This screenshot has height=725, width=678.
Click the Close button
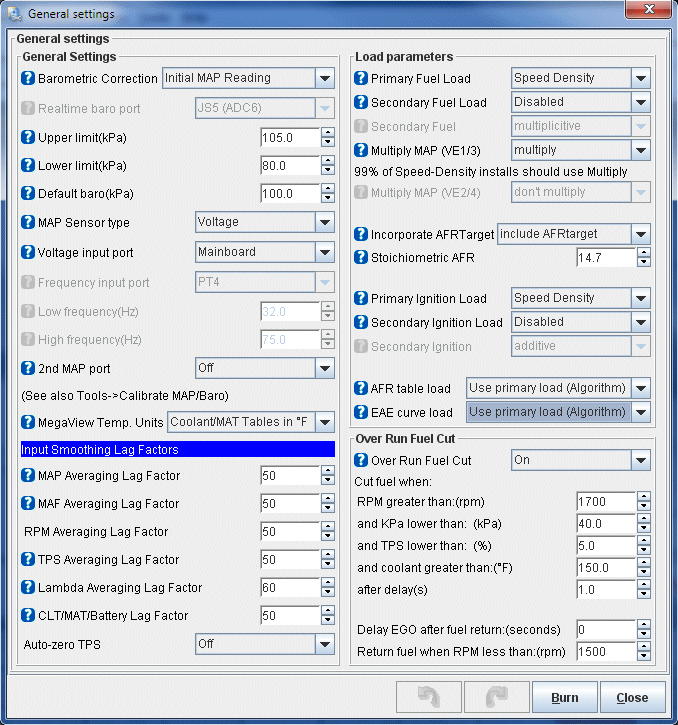(632, 697)
